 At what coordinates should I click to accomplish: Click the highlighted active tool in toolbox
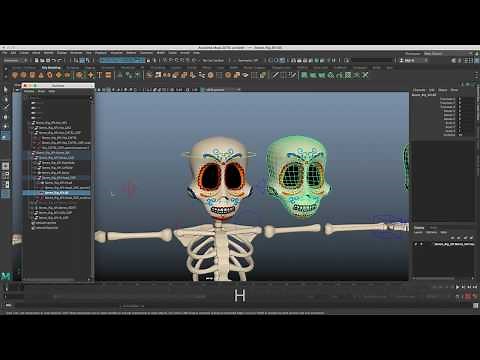[5, 136]
